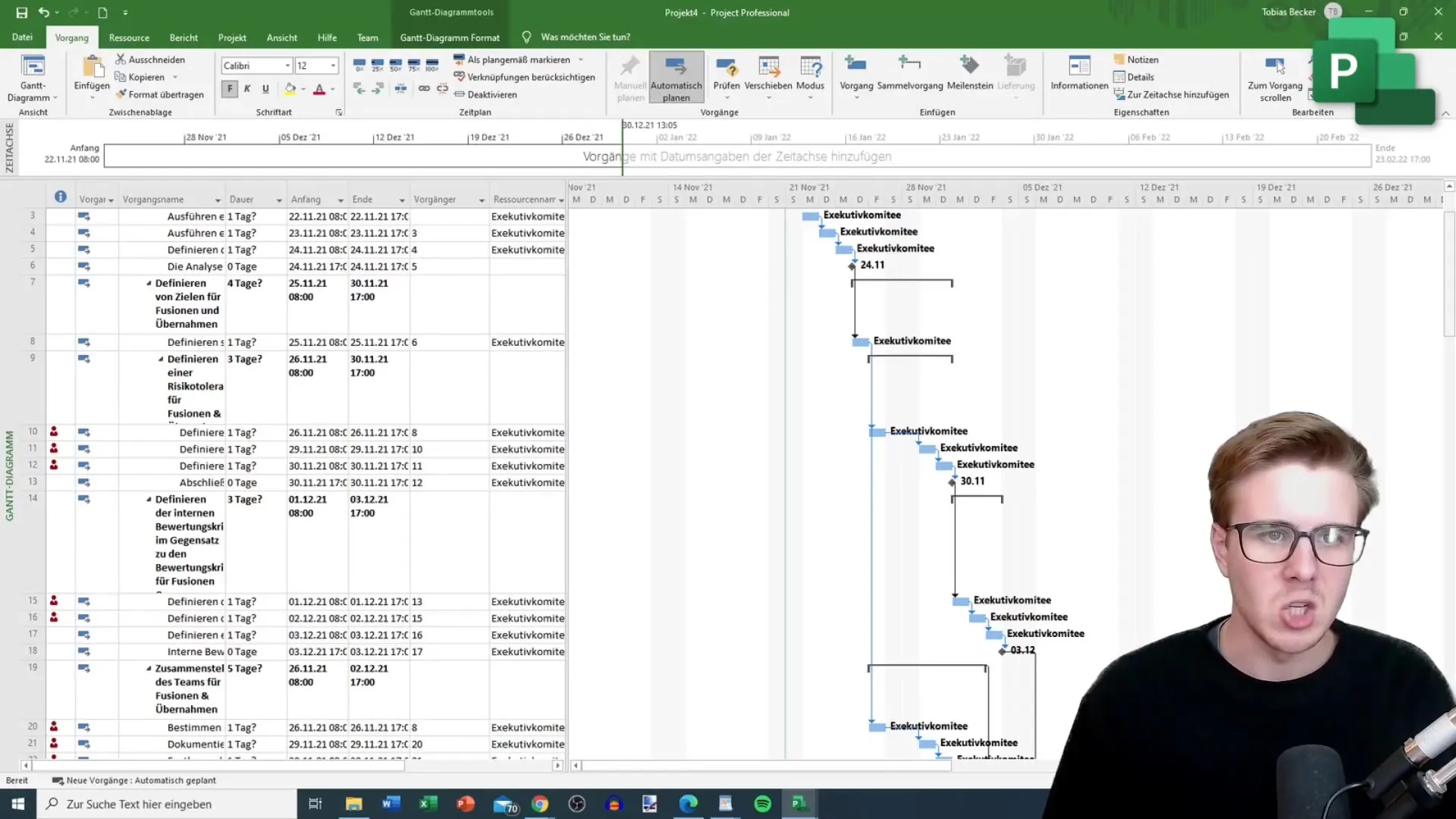
Task: Click the Kopieren button
Action: click(x=140, y=77)
